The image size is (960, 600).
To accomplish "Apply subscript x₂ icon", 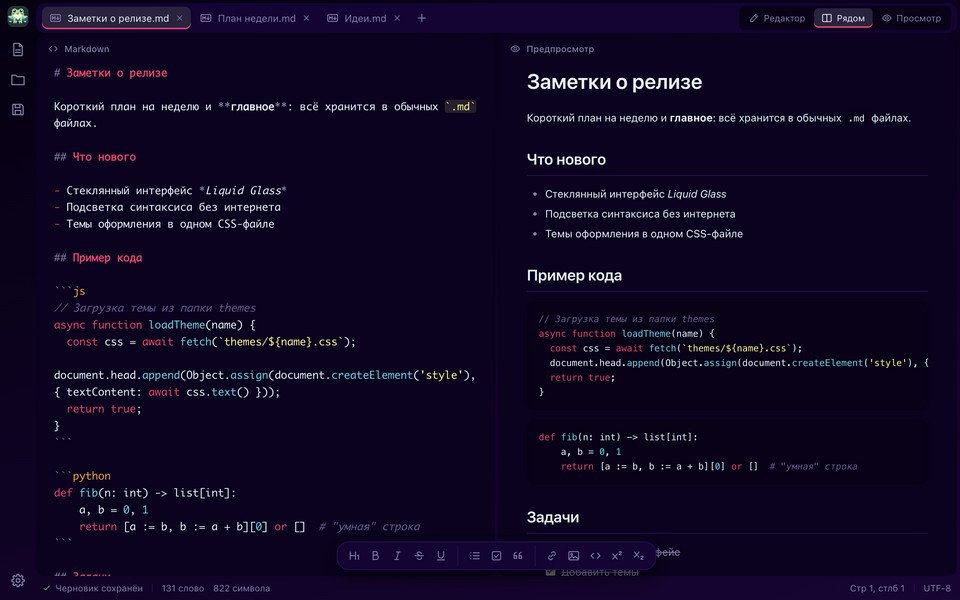I will [639, 556].
